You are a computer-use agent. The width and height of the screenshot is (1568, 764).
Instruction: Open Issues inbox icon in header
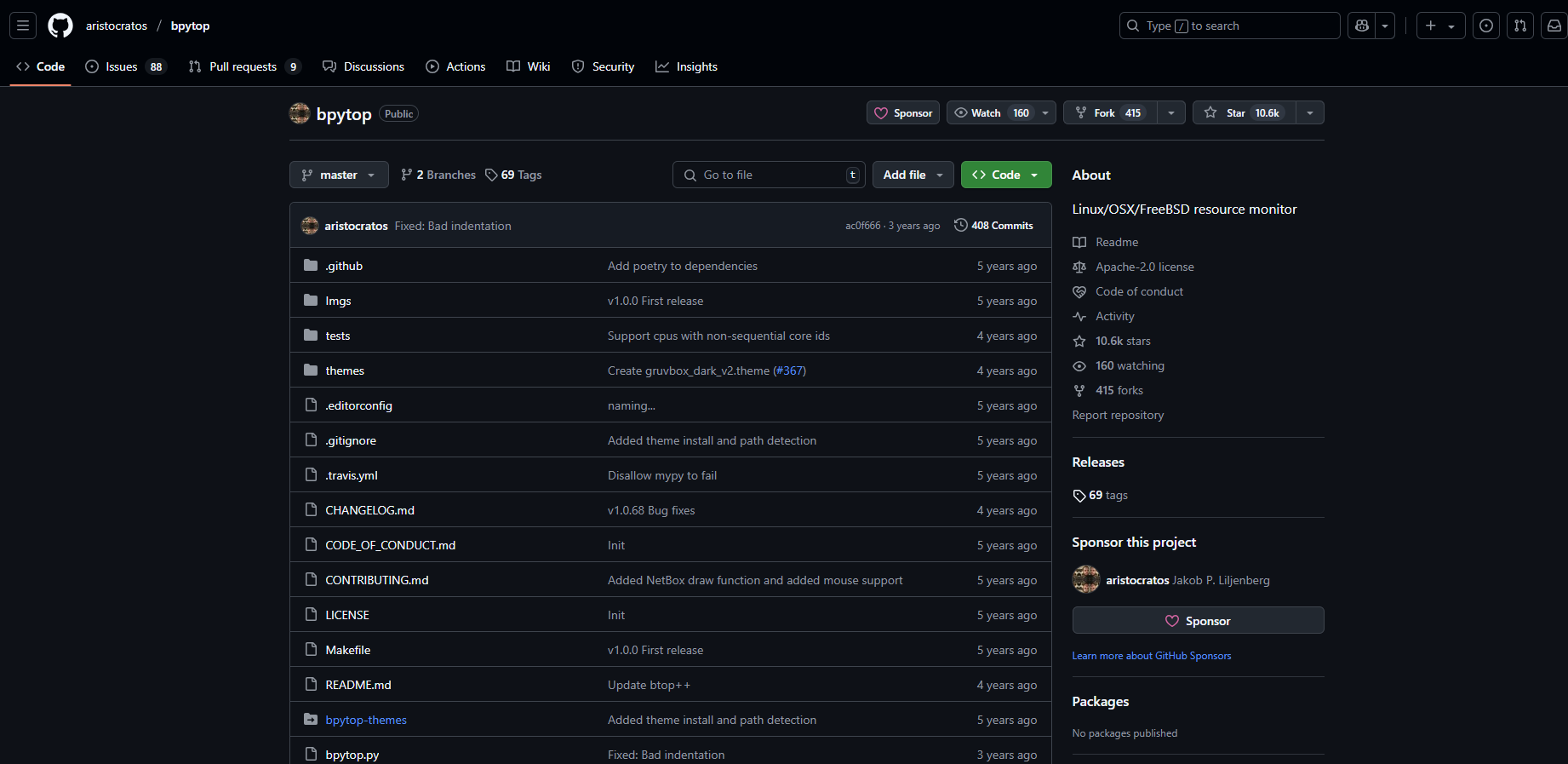pyautogui.click(x=1486, y=26)
